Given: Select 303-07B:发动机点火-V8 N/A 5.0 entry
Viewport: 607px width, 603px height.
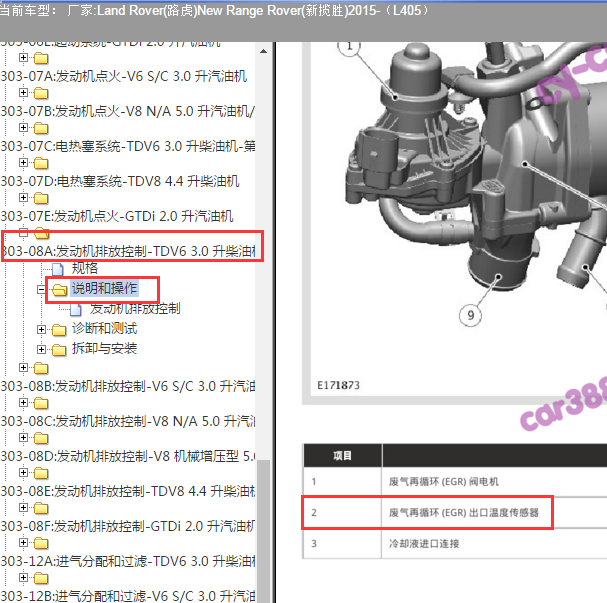Looking at the screenshot, I should coord(127,111).
